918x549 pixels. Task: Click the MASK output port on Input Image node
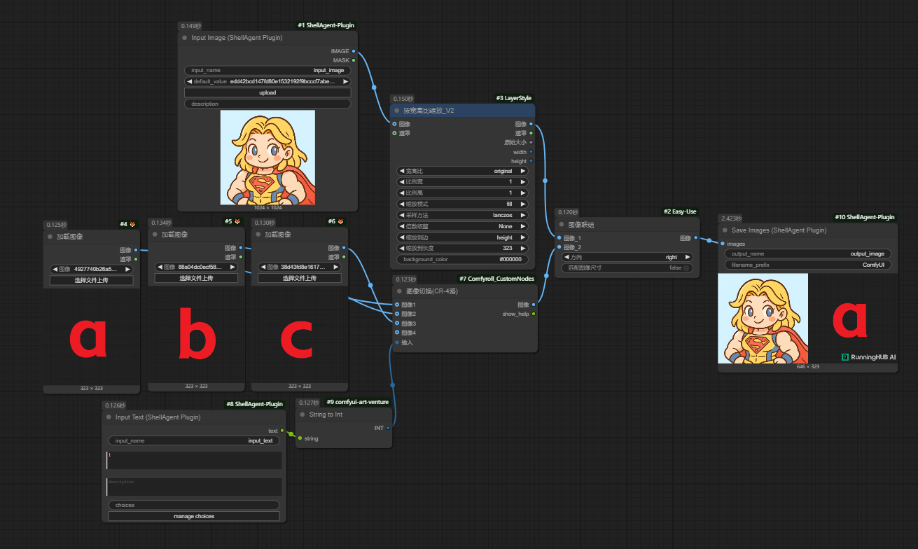pos(354,60)
